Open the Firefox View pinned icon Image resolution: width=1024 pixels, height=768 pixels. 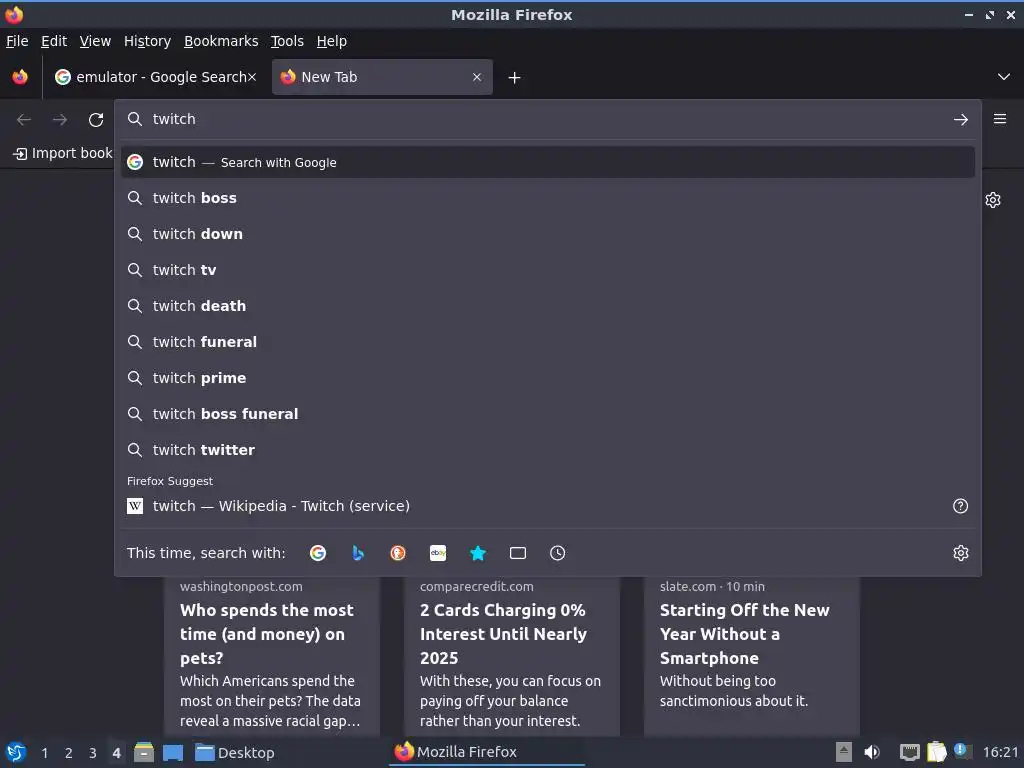[x=20, y=77]
